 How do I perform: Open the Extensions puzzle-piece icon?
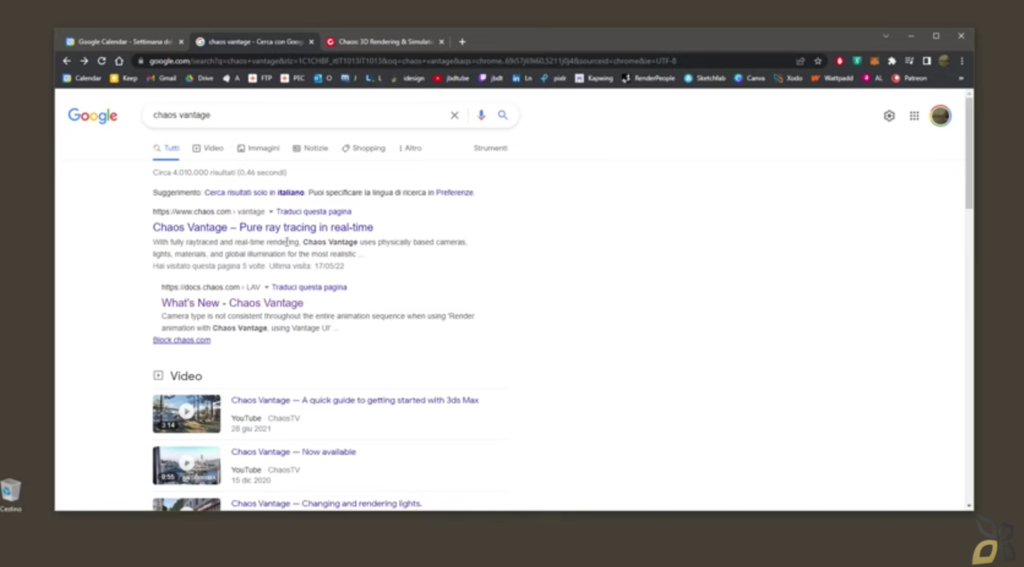pyautogui.click(x=891, y=61)
